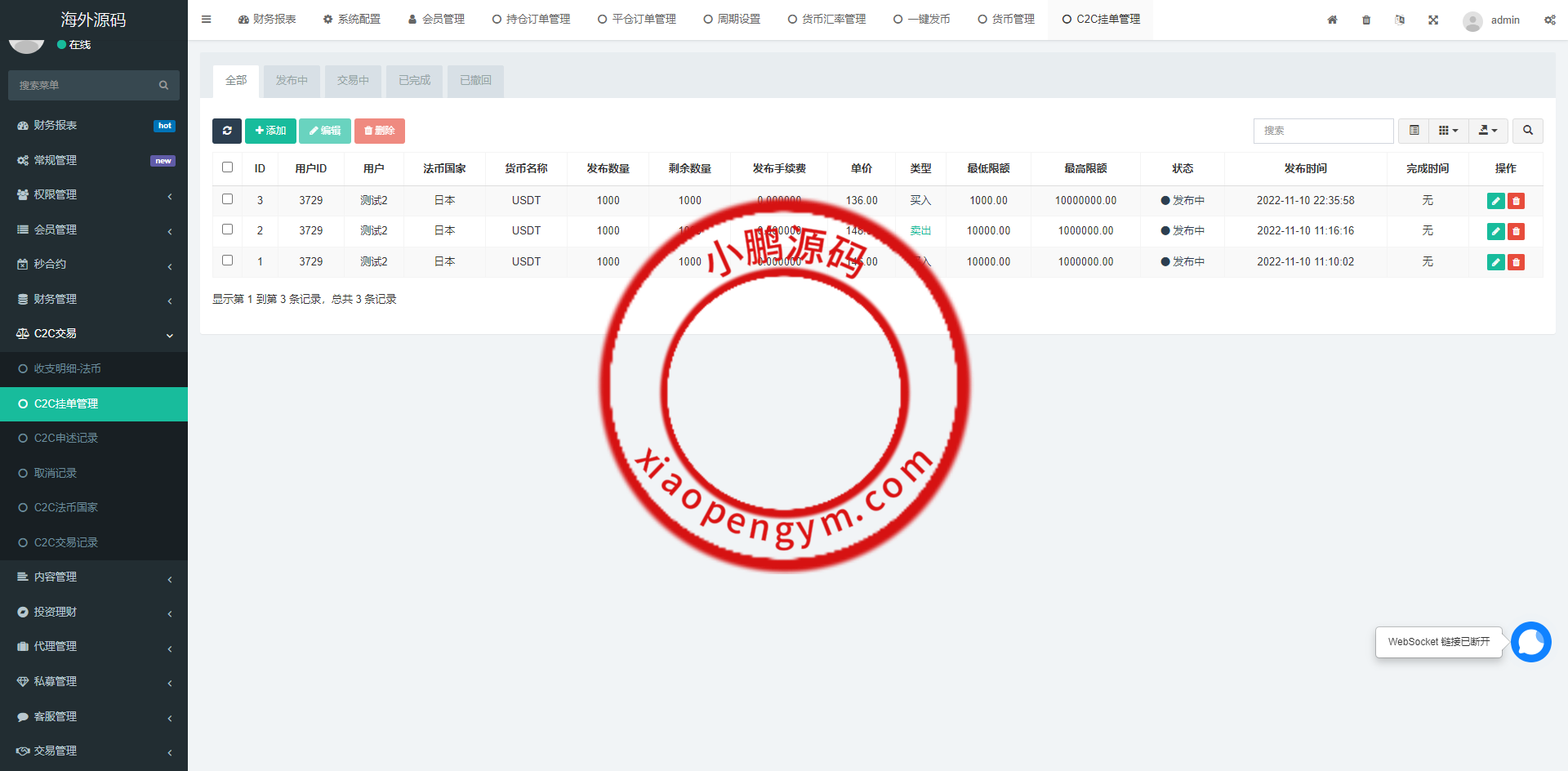Click the language switch icon in top bar
The image size is (1568, 771).
[1400, 20]
